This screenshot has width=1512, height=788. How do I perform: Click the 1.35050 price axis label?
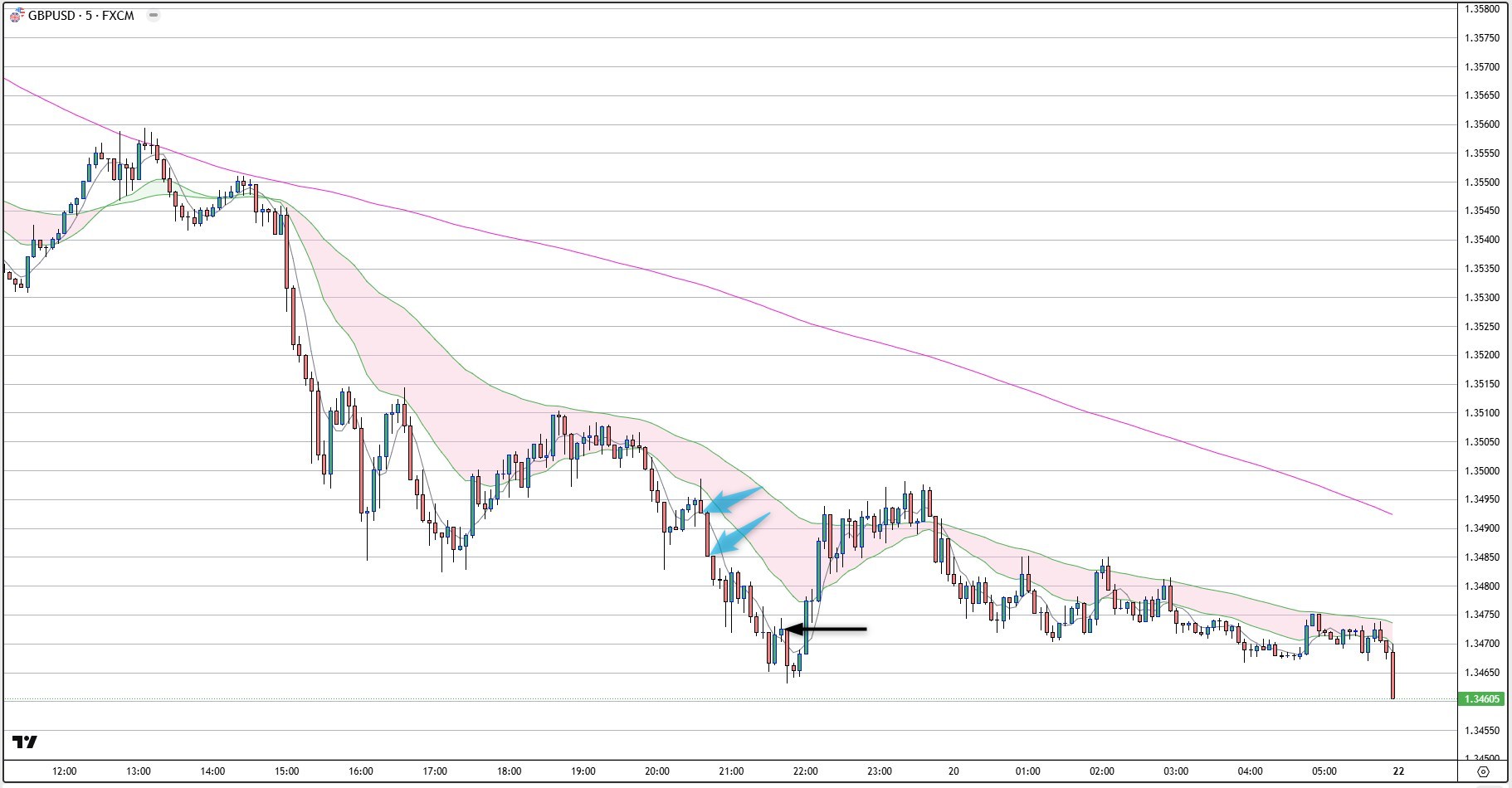click(x=1481, y=442)
